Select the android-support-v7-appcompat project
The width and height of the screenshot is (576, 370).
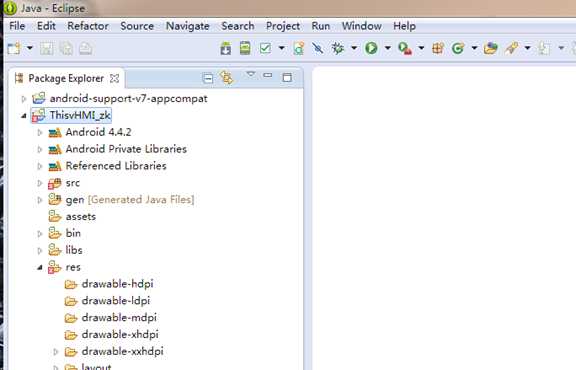click(x=129, y=98)
